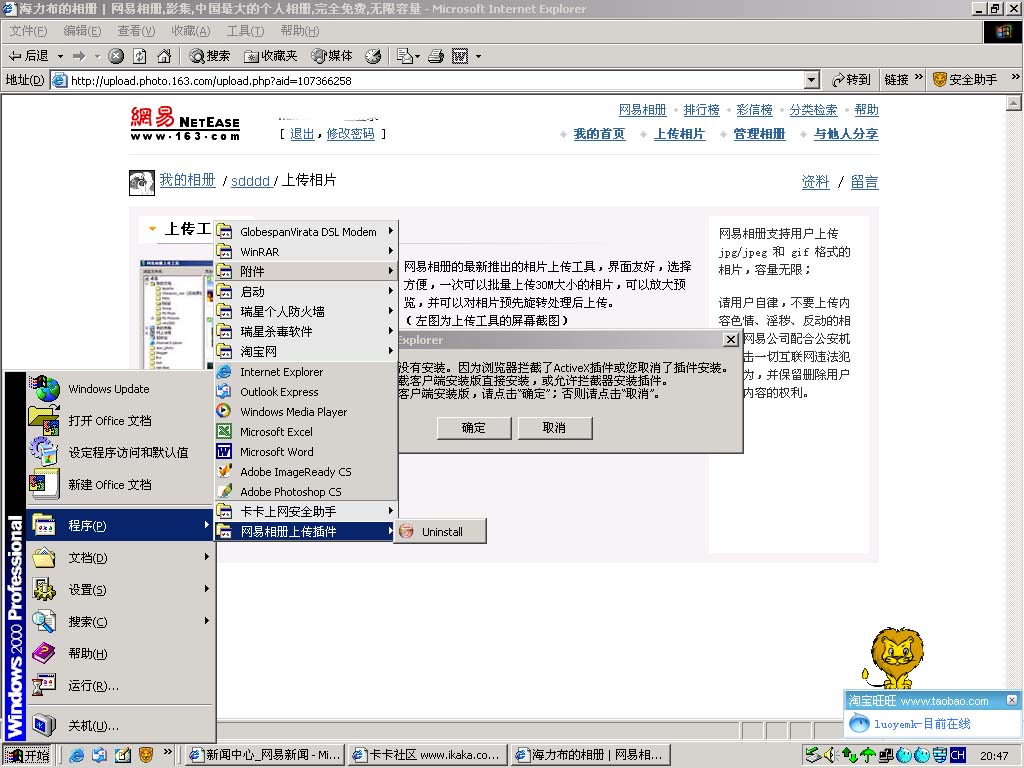Launch Microsoft Word from Programs menu

pyautogui.click(x=306, y=452)
